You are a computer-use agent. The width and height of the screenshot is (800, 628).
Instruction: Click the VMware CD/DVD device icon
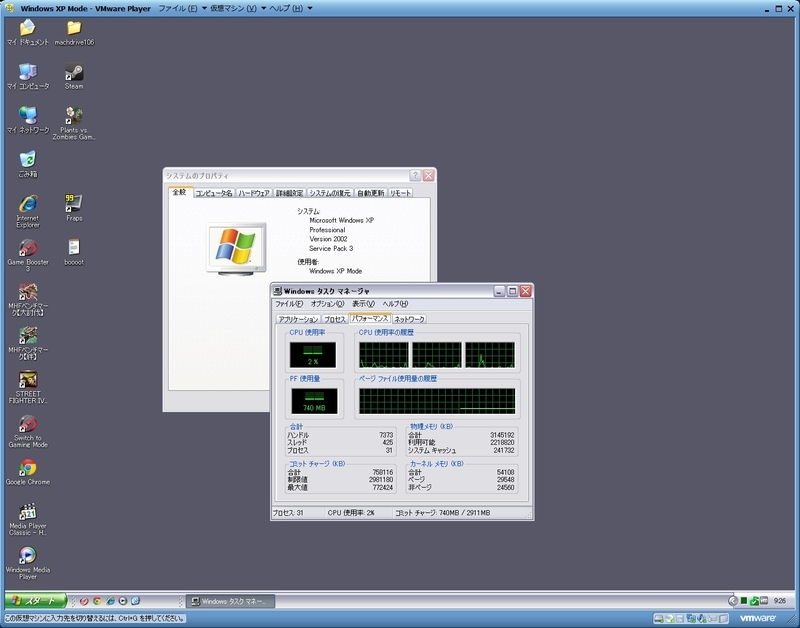point(670,619)
